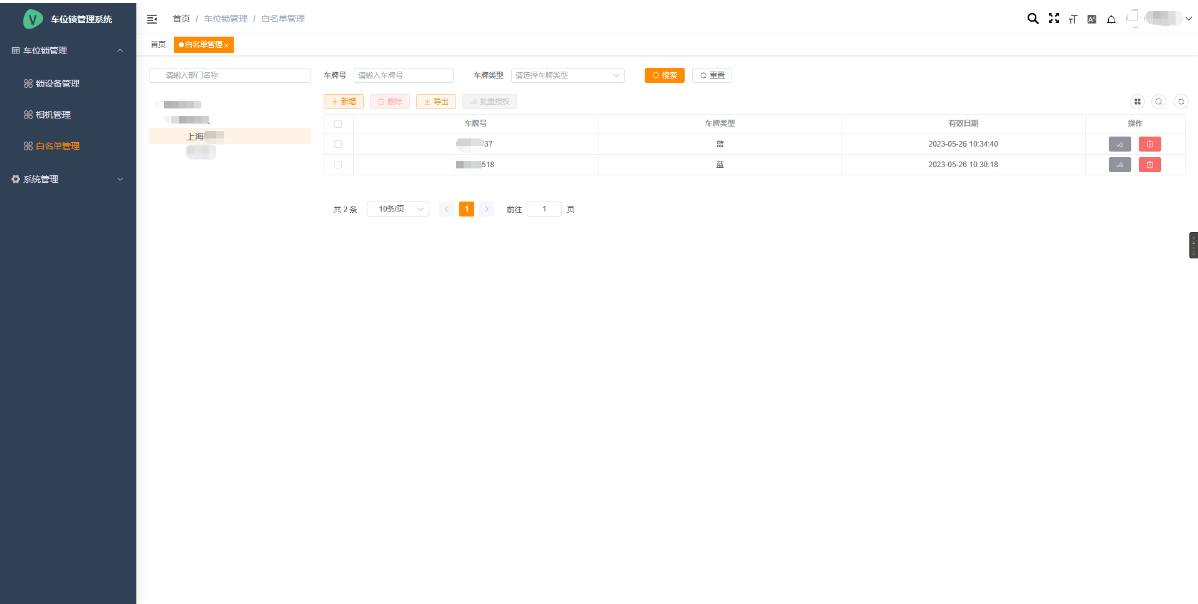Expand the 系统管理 sidebar menu
This screenshot has height=604, width=1198.
[67, 179]
